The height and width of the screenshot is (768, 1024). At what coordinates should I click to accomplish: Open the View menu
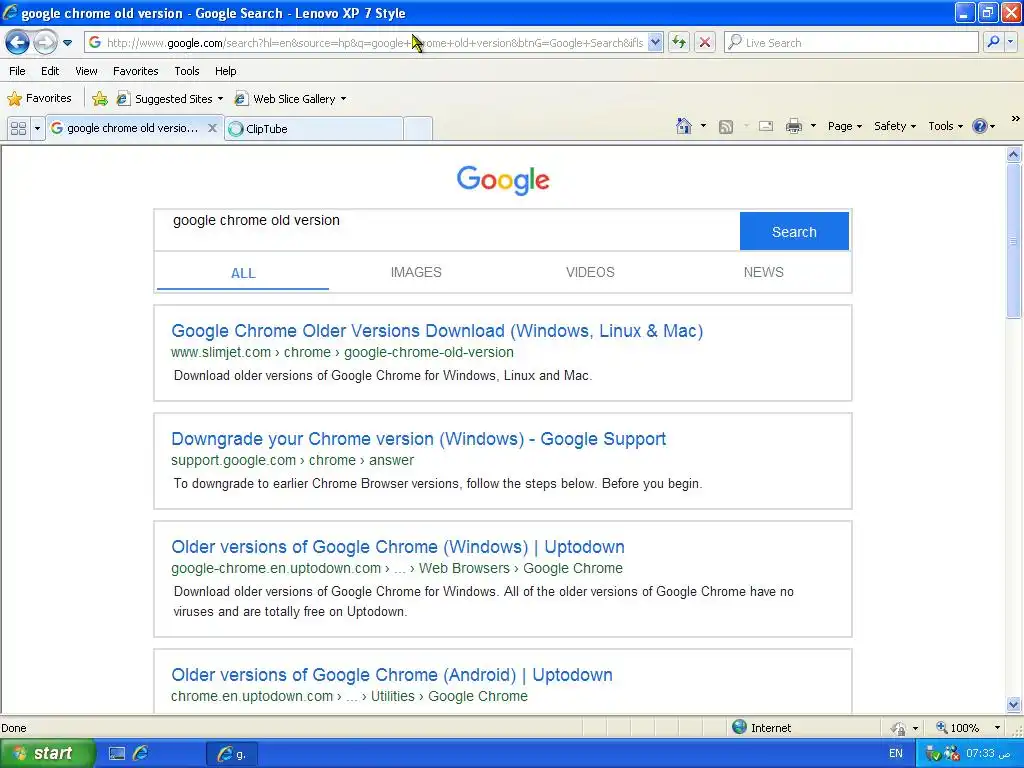tap(86, 71)
